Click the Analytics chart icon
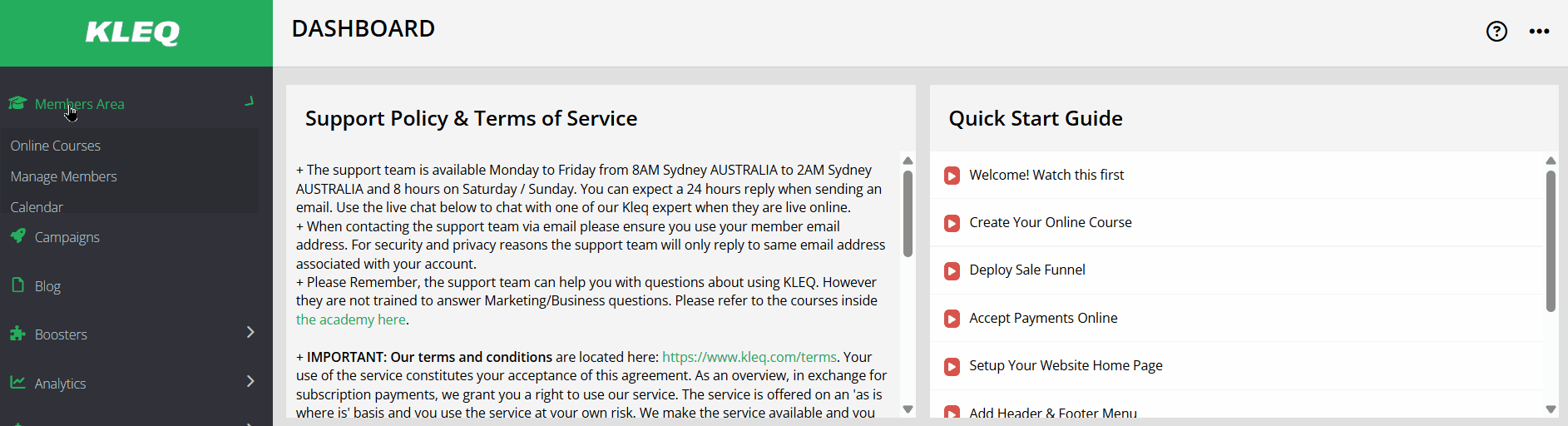This screenshot has width=1568, height=426. [x=17, y=383]
